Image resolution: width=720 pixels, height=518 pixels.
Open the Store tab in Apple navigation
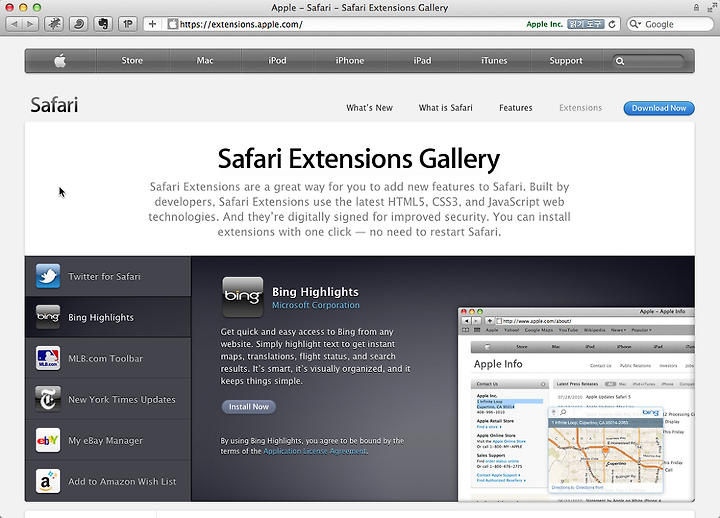tap(132, 61)
